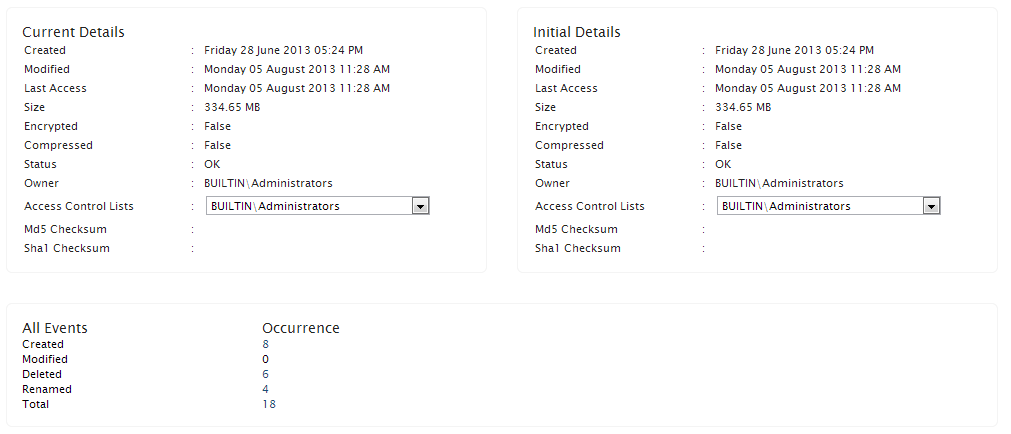Open the Current Details Access Control Lists dropdown
1011x434 pixels.
308,206
